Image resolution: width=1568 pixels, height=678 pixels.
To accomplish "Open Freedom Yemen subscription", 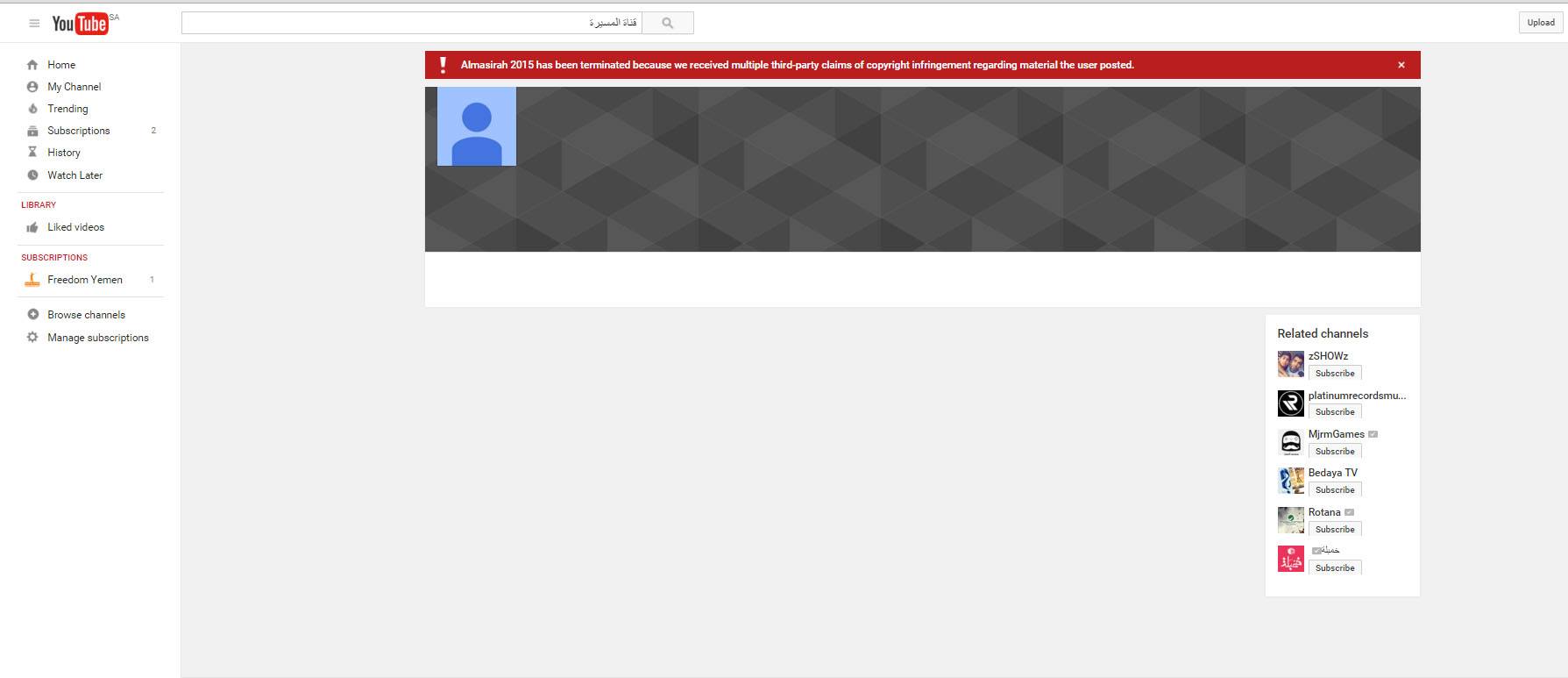I will (85, 280).
